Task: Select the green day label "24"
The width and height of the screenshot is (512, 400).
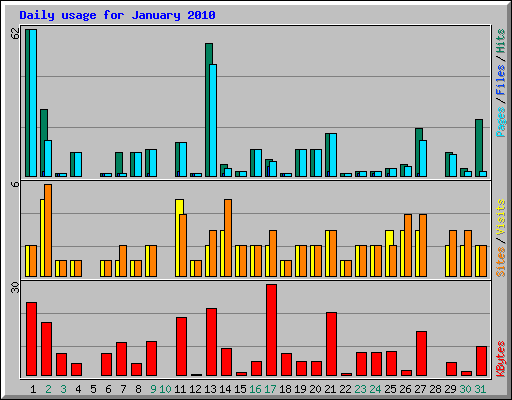Action: 375,389
